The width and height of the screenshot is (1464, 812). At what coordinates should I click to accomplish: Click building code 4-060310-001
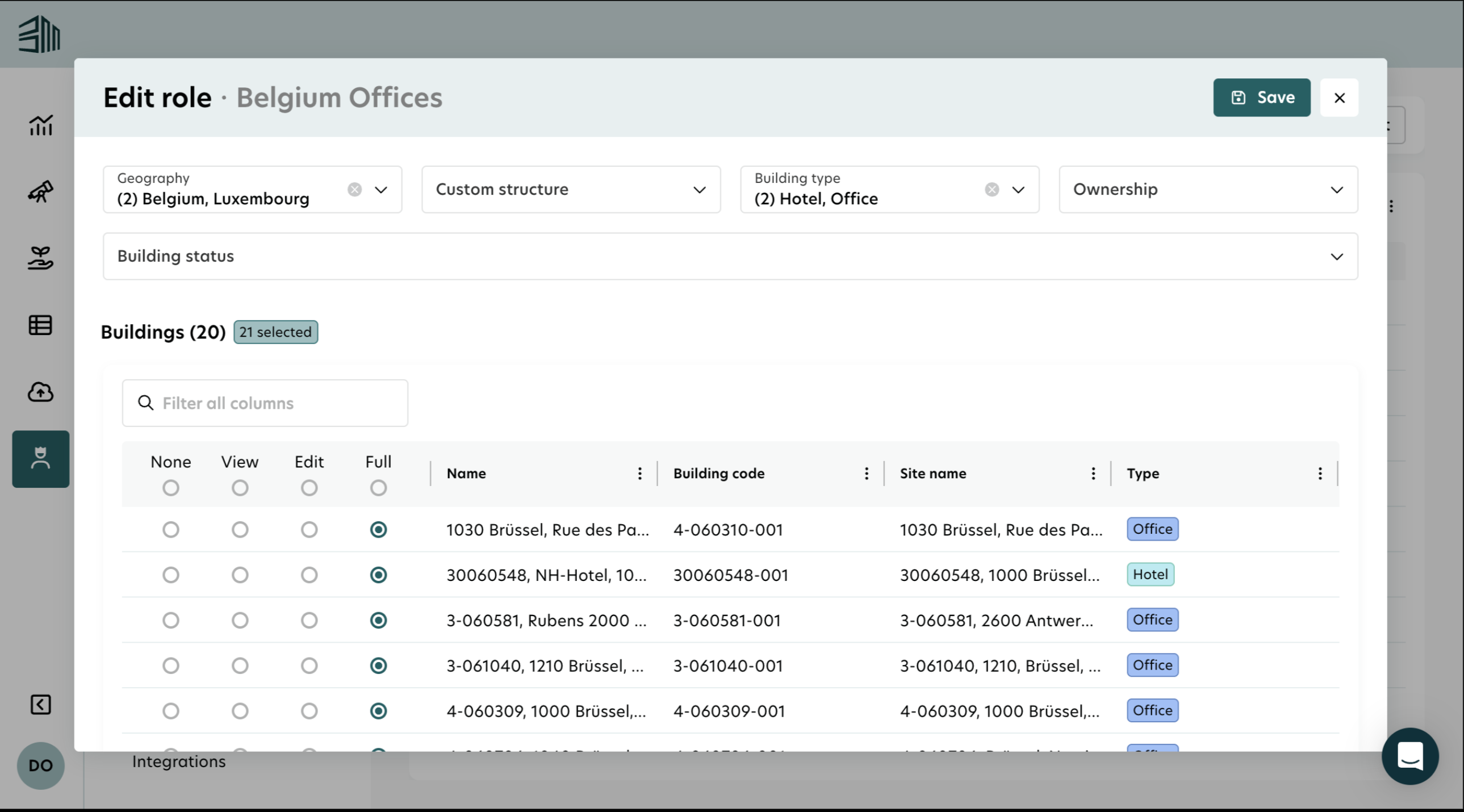[728, 530]
